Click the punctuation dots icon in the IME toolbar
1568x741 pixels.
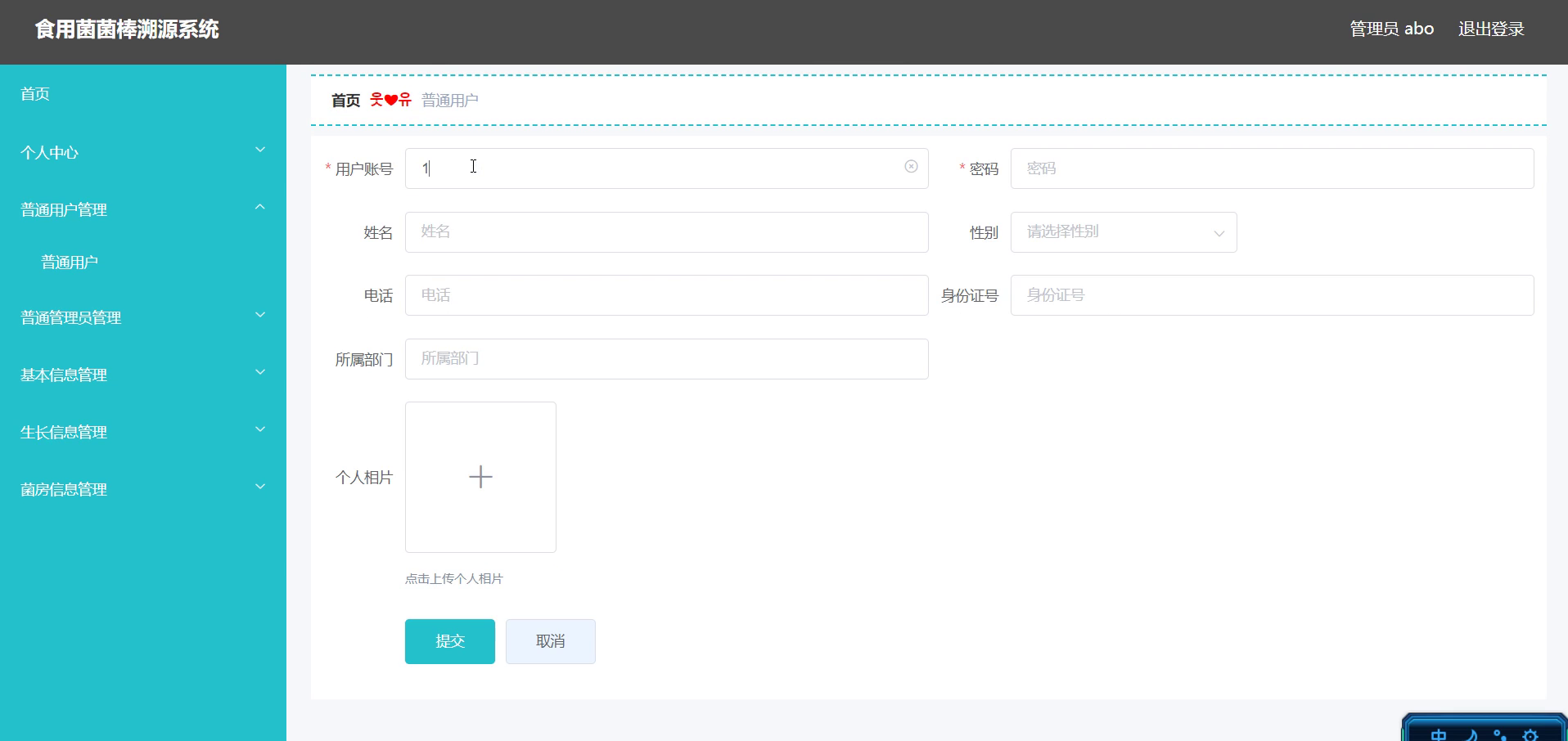click(x=1500, y=736)
